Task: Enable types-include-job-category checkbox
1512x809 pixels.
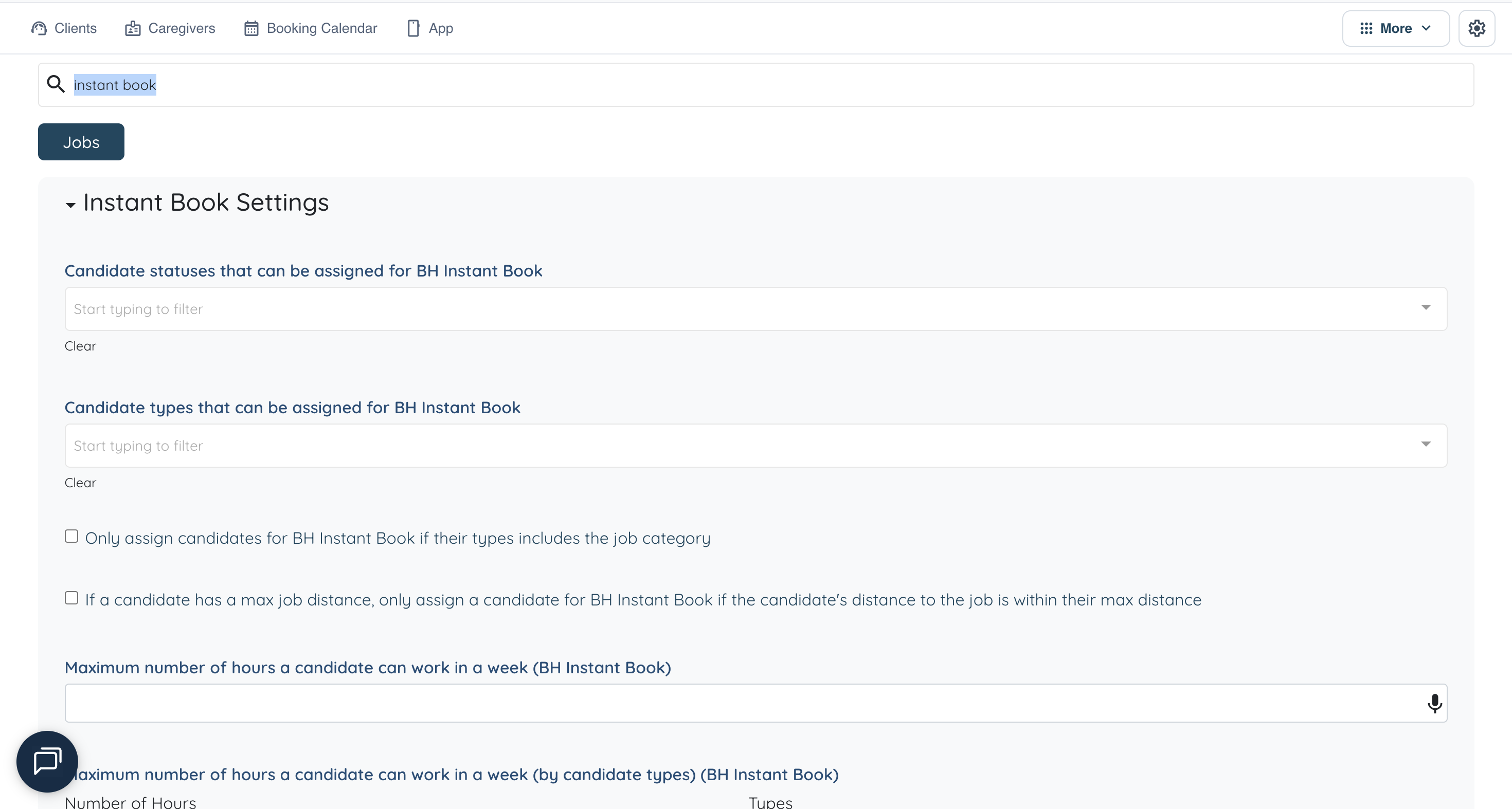Action: [71, 536]
